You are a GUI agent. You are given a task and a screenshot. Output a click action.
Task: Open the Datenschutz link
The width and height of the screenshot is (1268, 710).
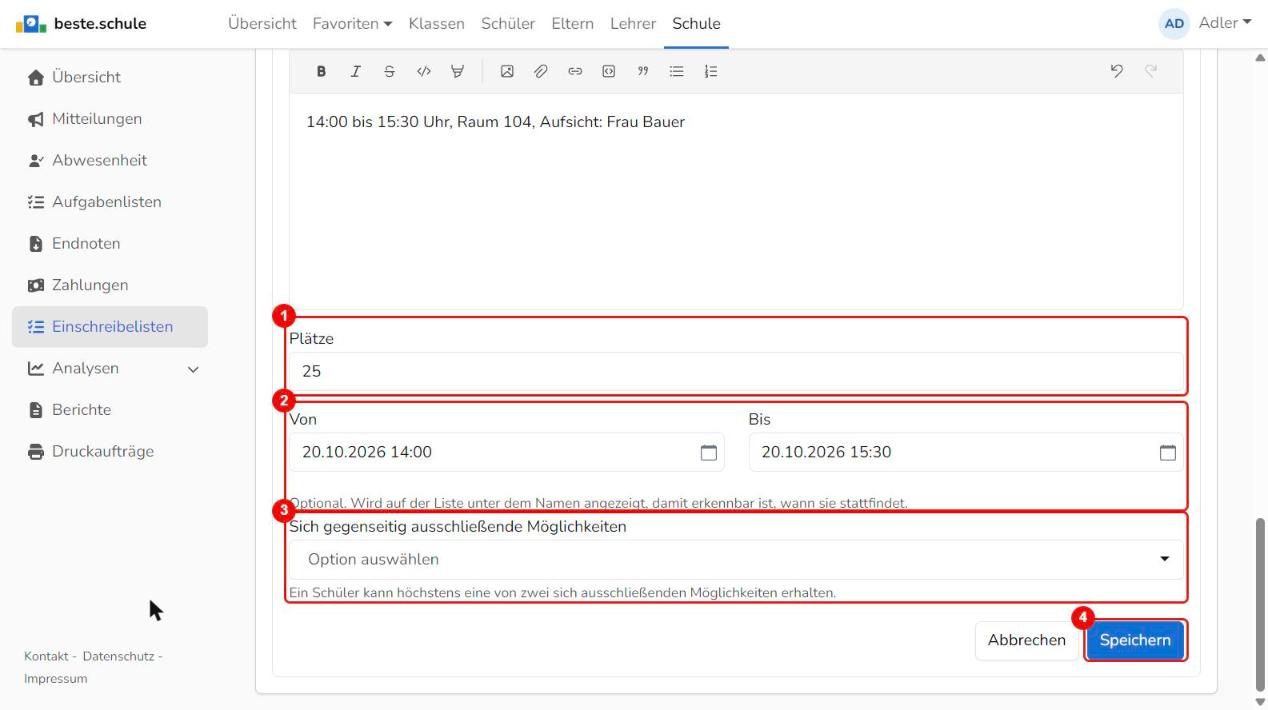[119, 656]
